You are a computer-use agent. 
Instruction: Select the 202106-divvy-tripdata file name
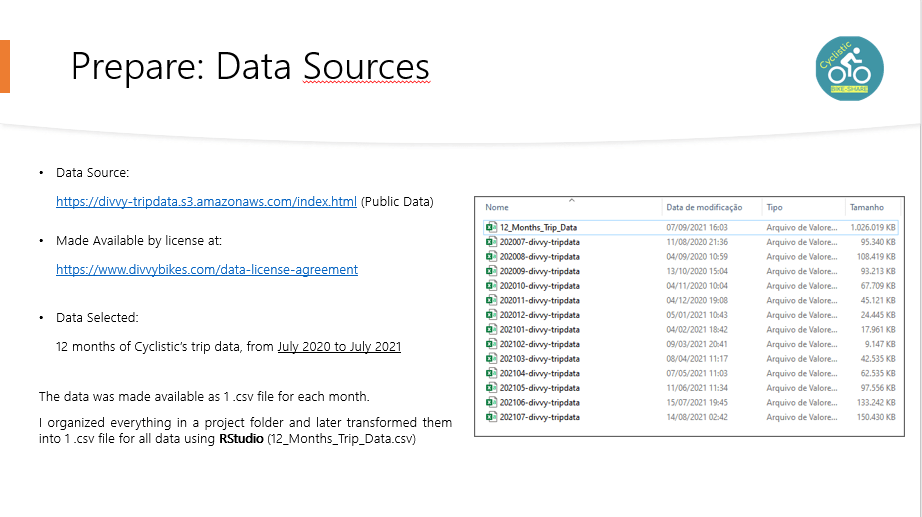pos(540,403)
